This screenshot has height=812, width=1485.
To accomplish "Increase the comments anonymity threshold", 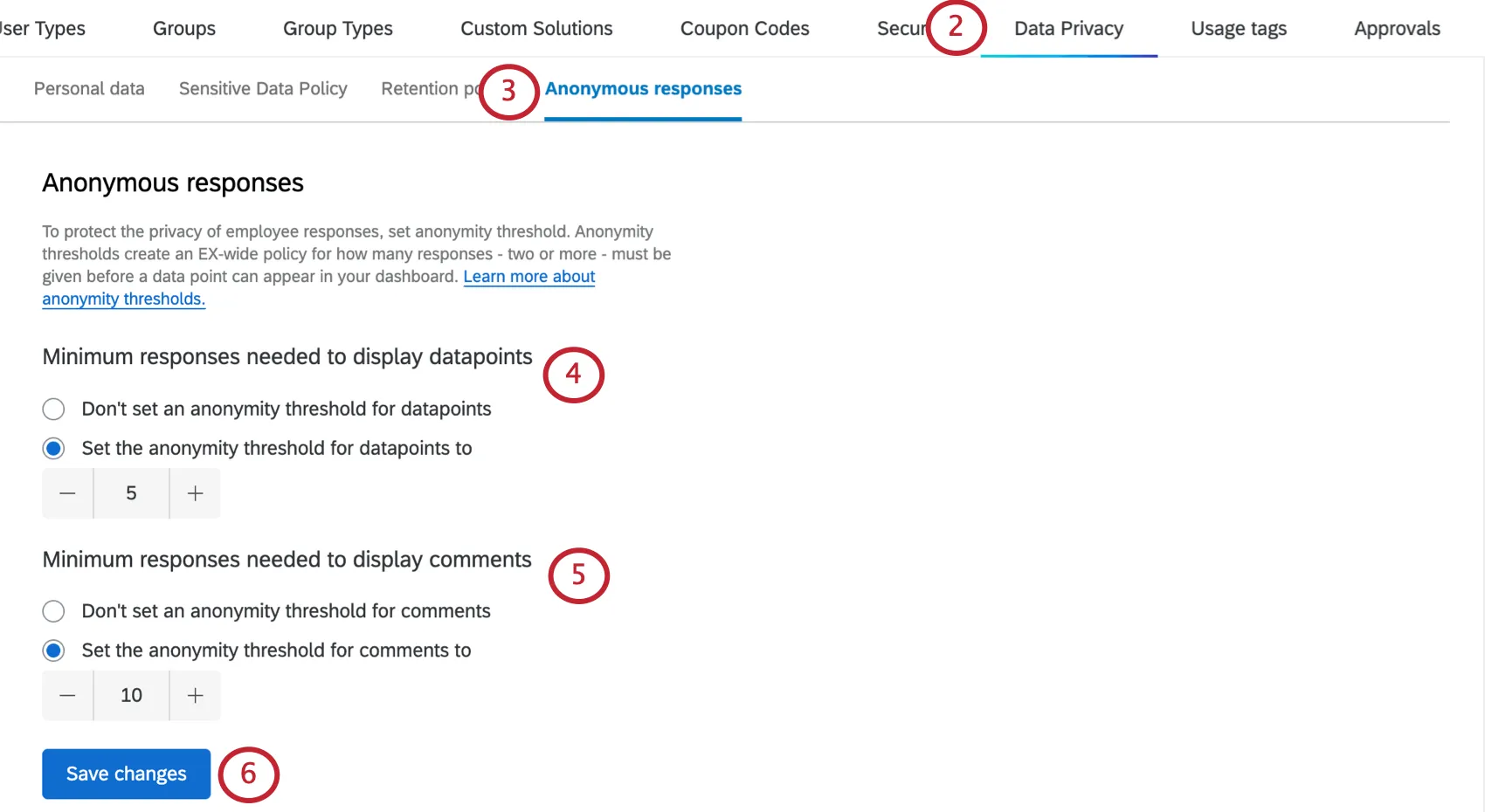I will (x=194, y=695).
